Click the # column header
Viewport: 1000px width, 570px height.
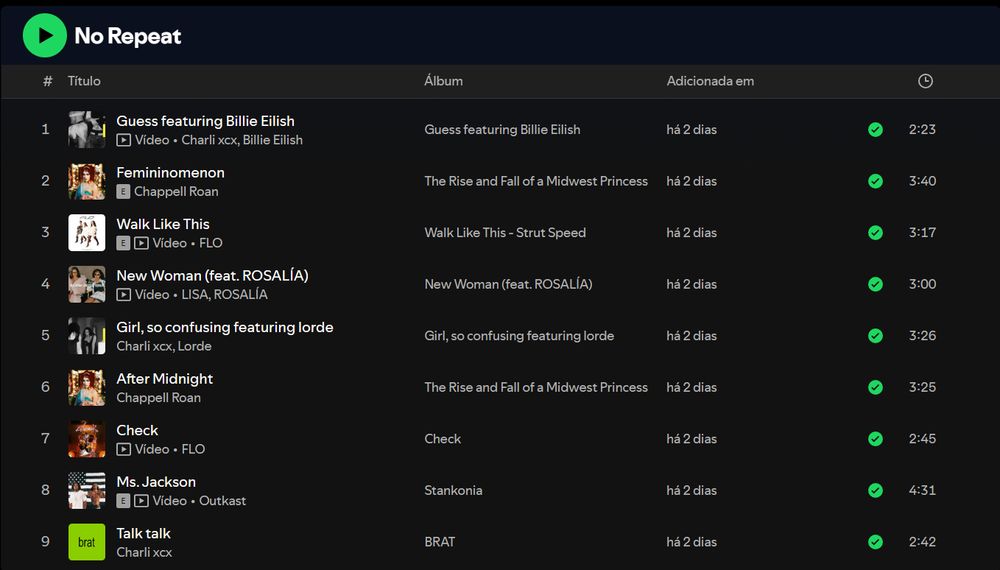point(48,81)
